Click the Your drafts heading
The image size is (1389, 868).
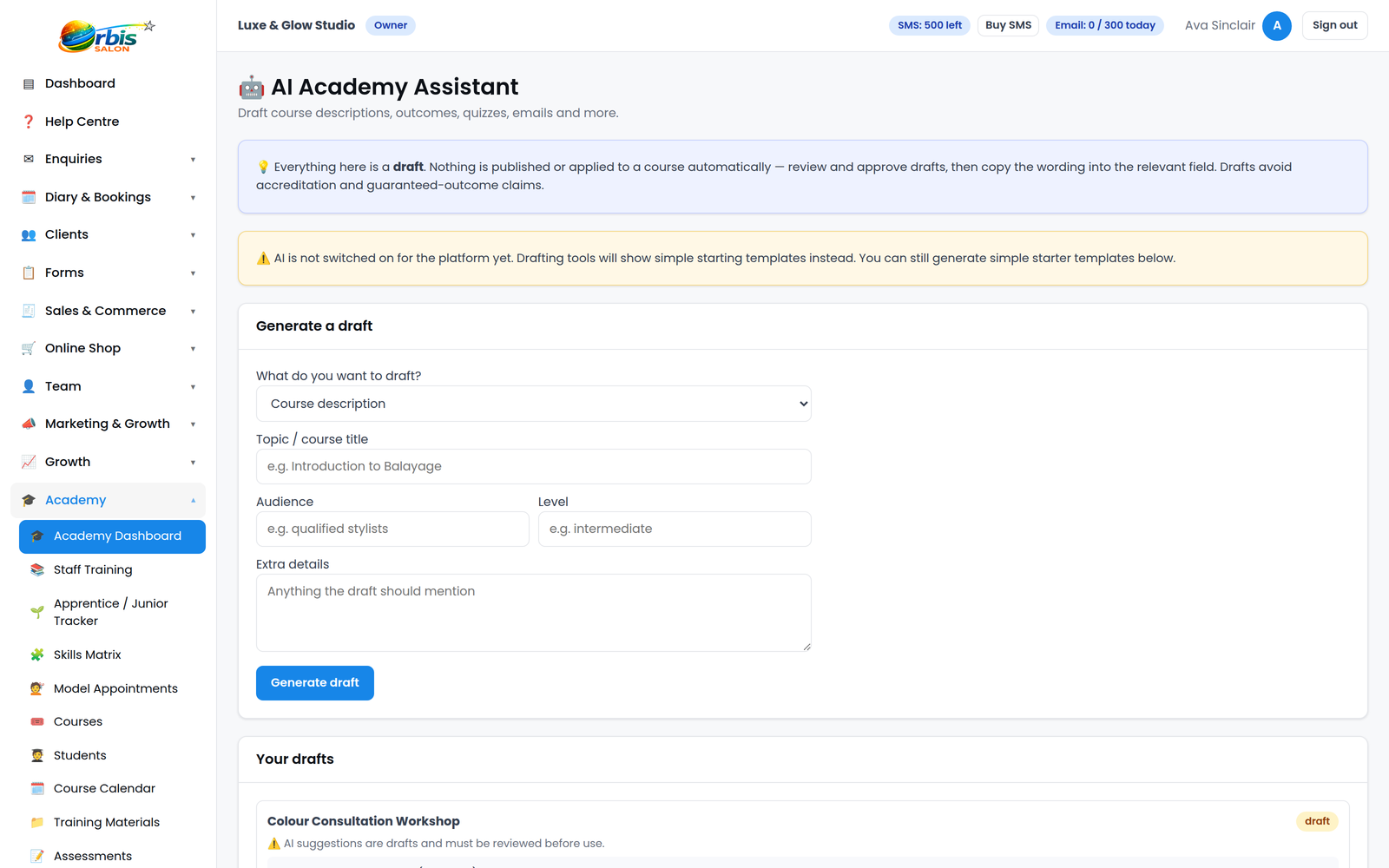point(295,759)
